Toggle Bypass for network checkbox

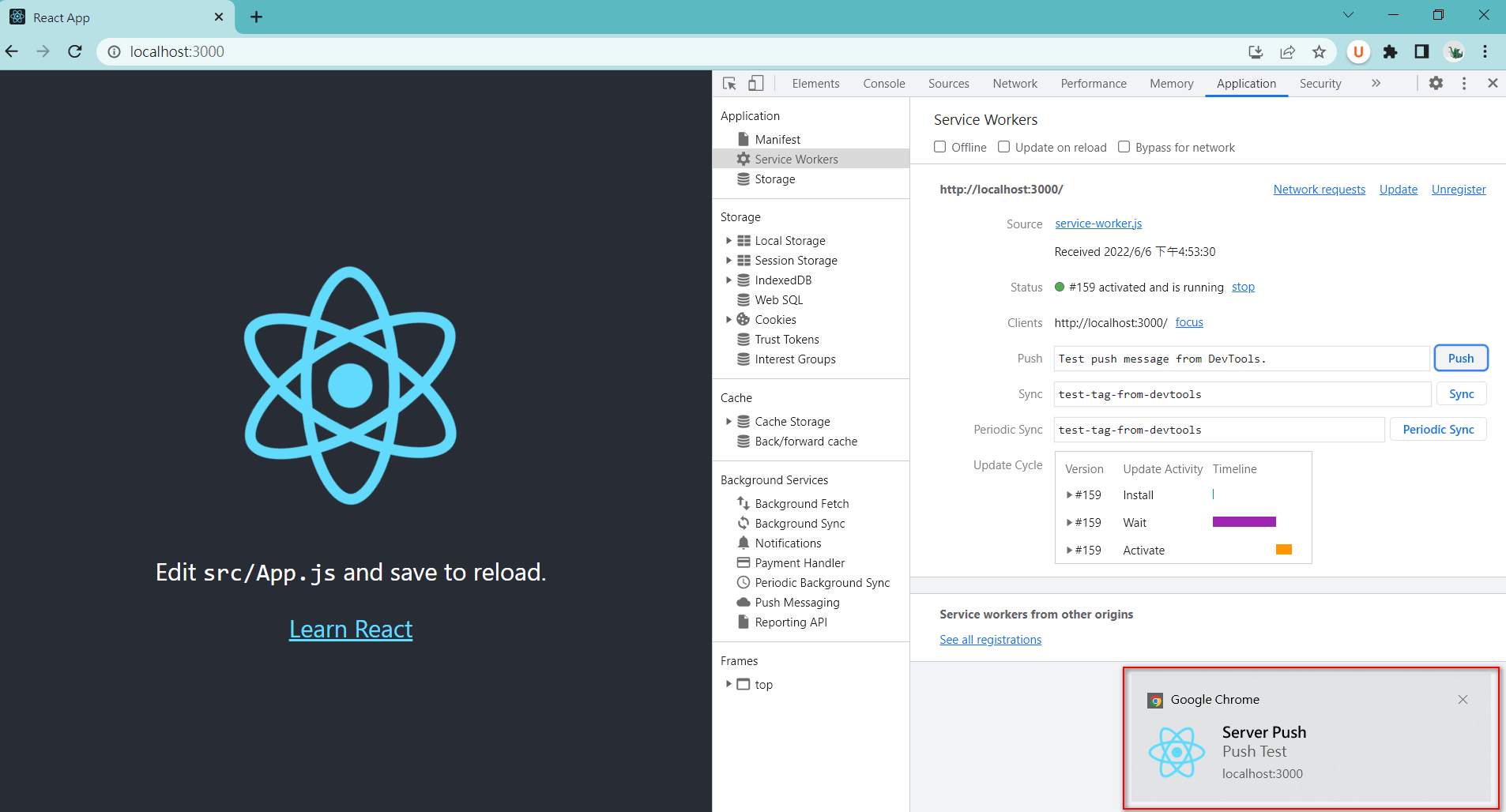1124,147
